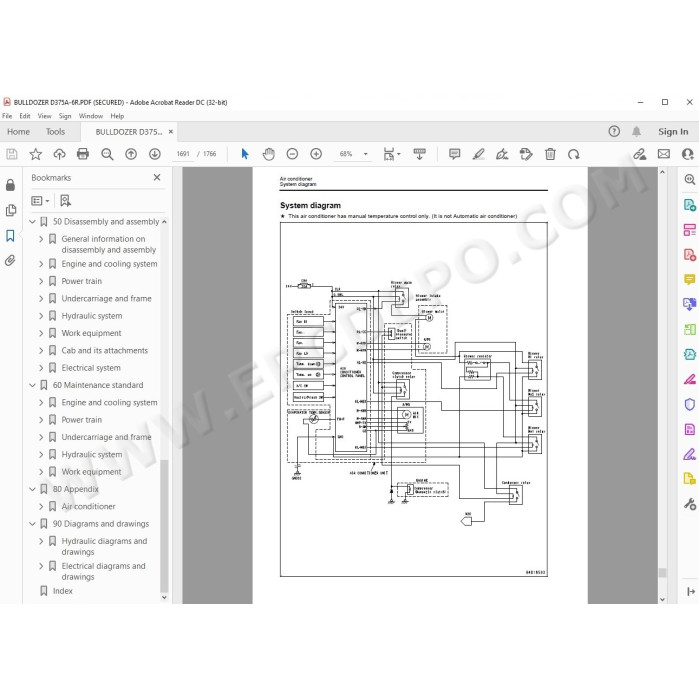This screenshot has width=700, height=700.
Task: Open the Hydraulic diagrams and drawings bookmark
Action: pyautogui.click(x=104, y=546)
